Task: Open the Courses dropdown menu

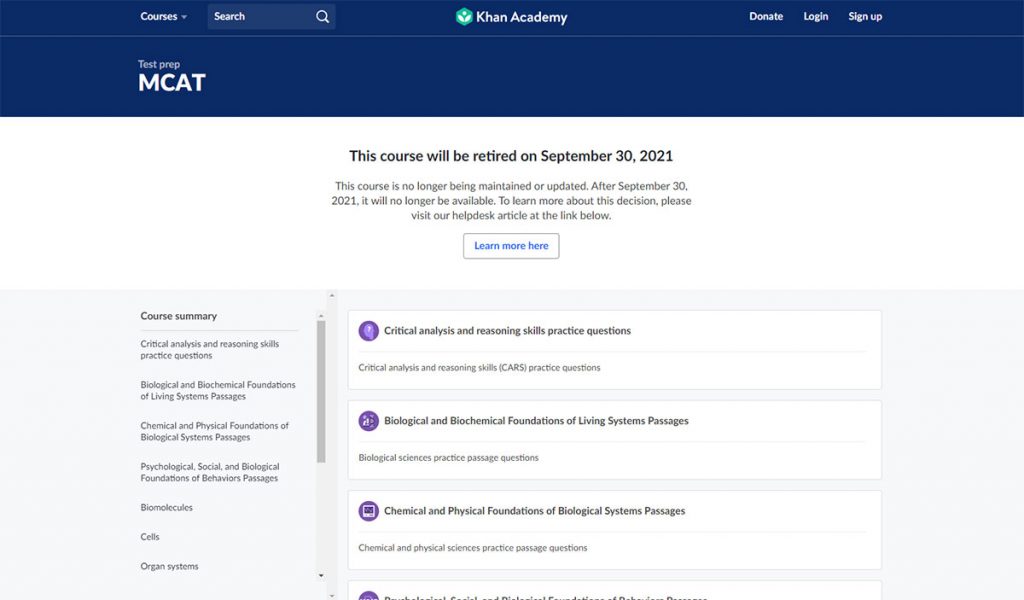Action: pos(163,17)
